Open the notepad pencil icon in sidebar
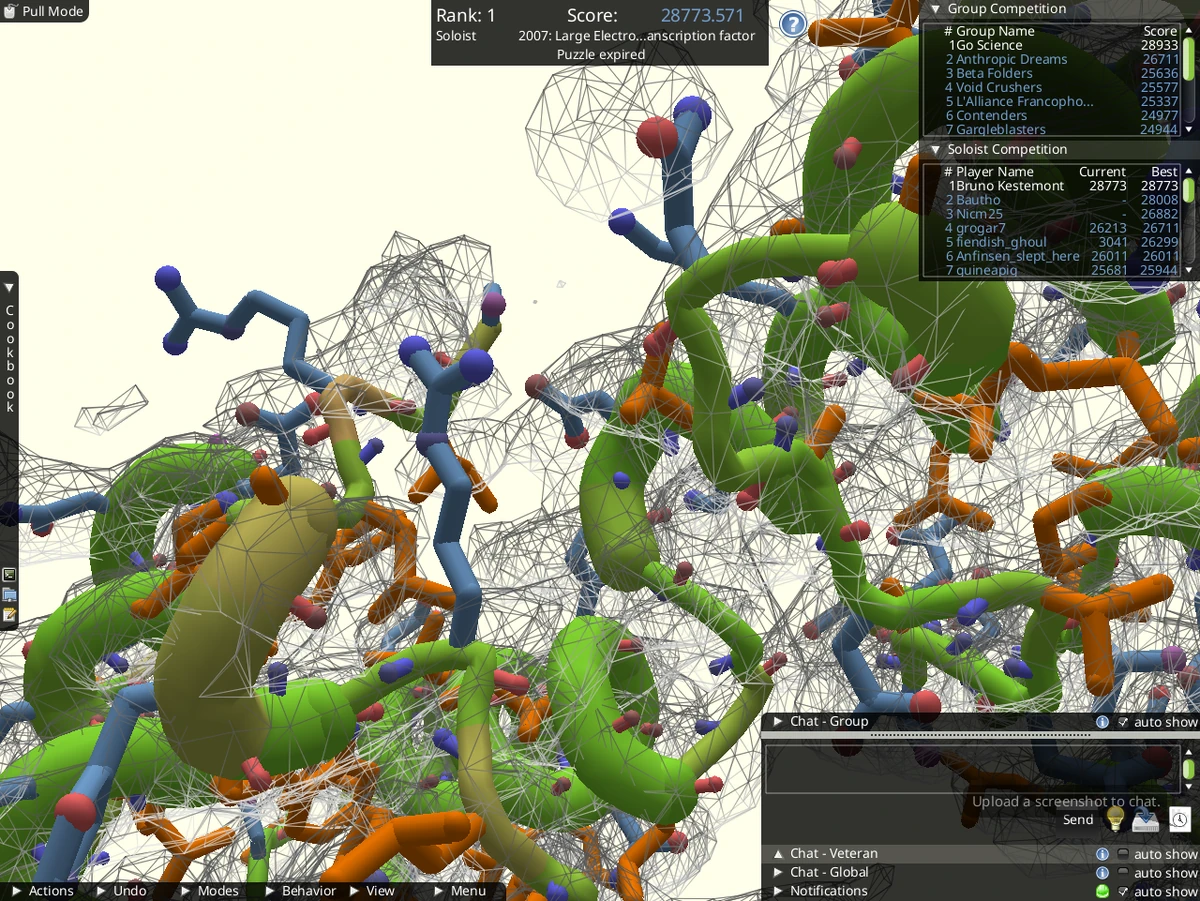Image resolution: width=1200 pixels, height=901 pixels. tap(9, 614)
